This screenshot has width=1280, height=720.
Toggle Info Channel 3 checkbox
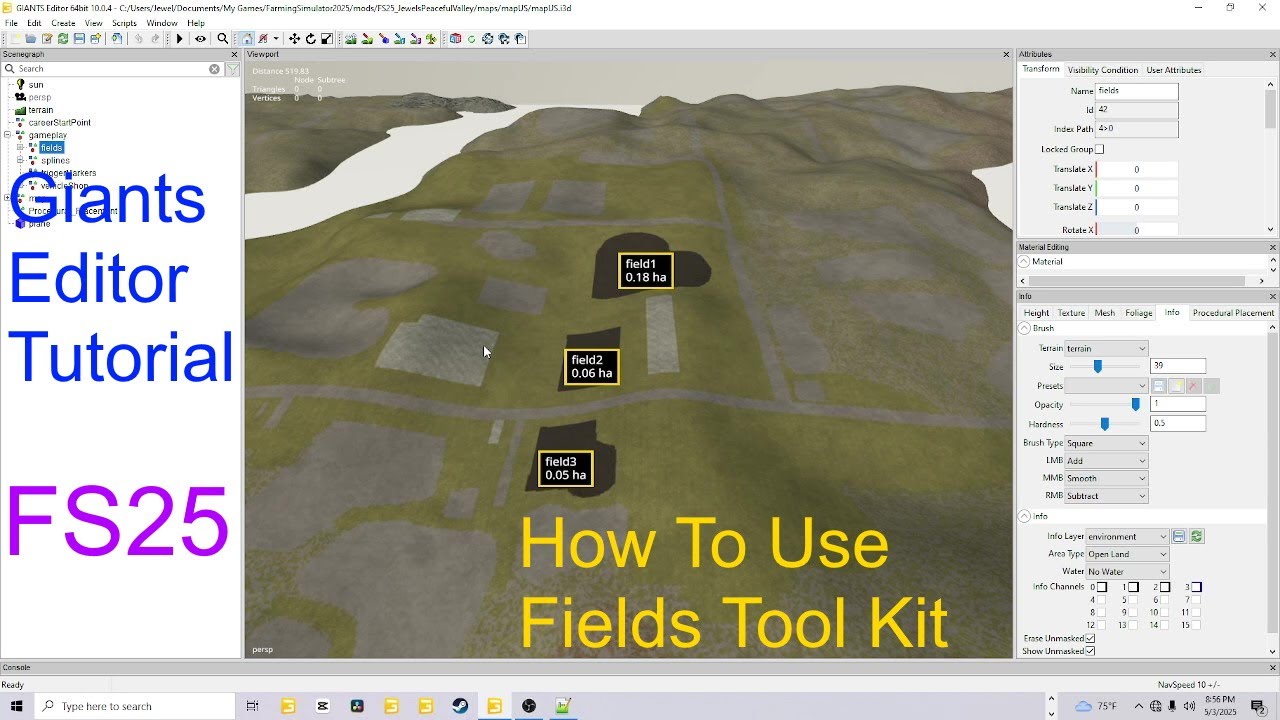click(x=1196, y=587)
